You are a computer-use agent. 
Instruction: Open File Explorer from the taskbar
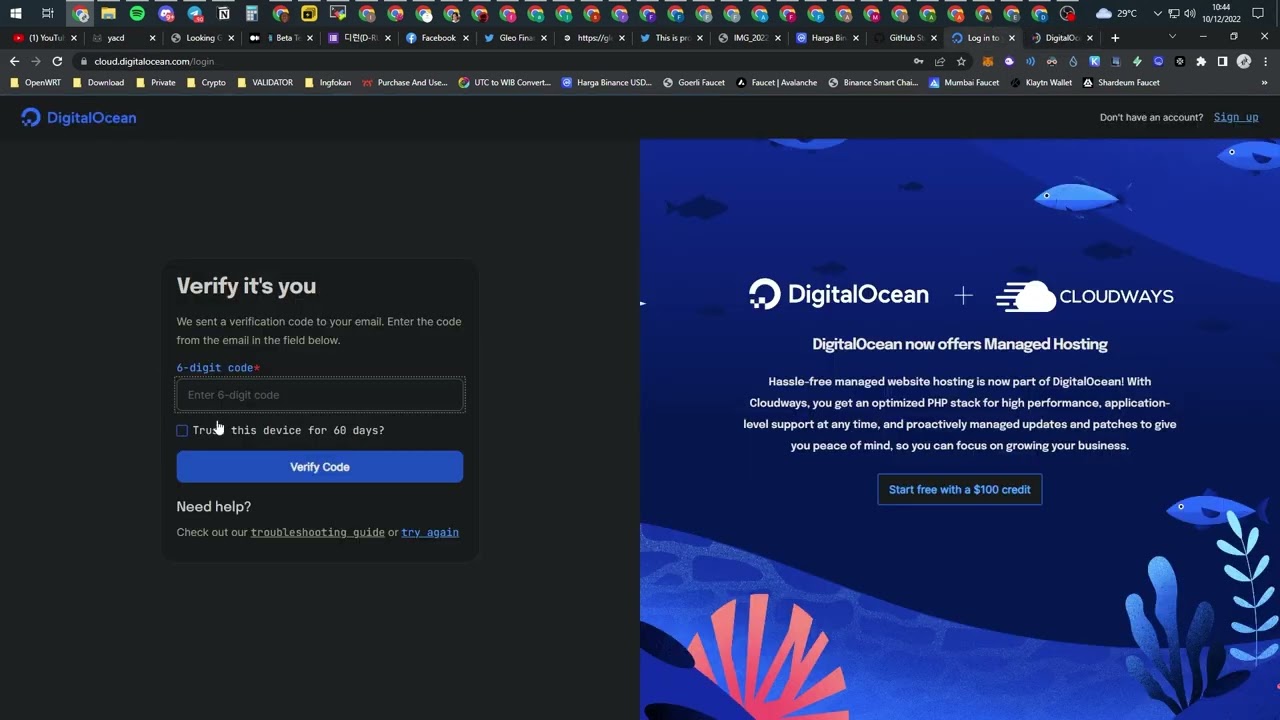point(108,14)
